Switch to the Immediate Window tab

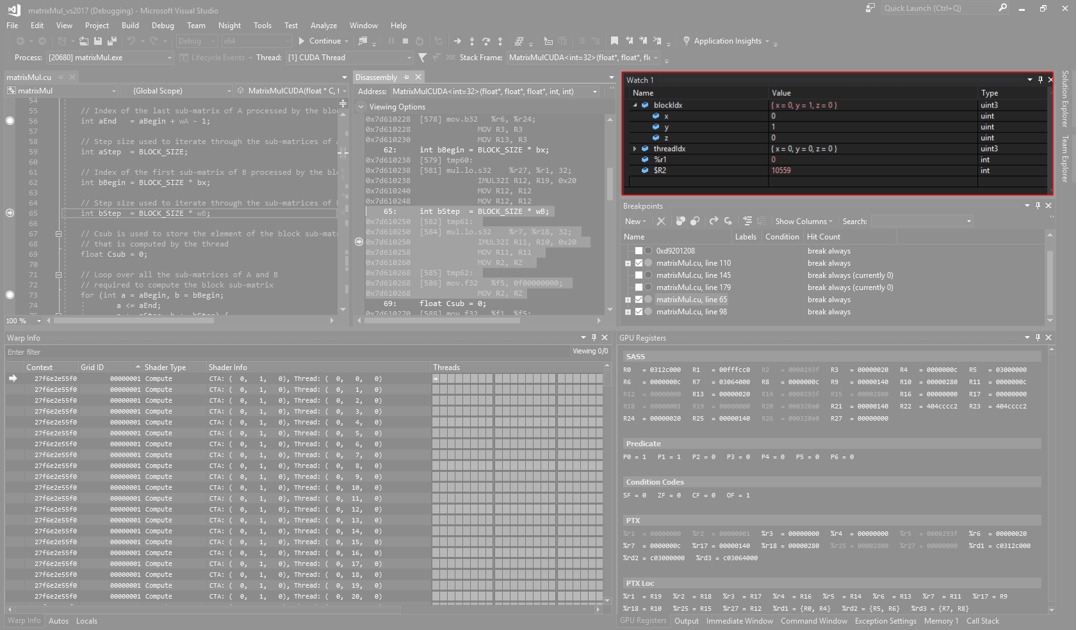739,621
